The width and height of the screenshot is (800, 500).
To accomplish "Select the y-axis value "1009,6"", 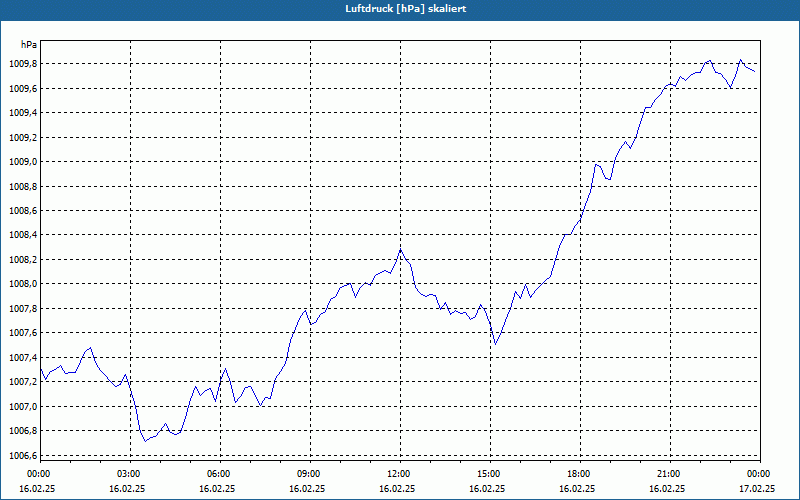I will (x=23, y=89).
